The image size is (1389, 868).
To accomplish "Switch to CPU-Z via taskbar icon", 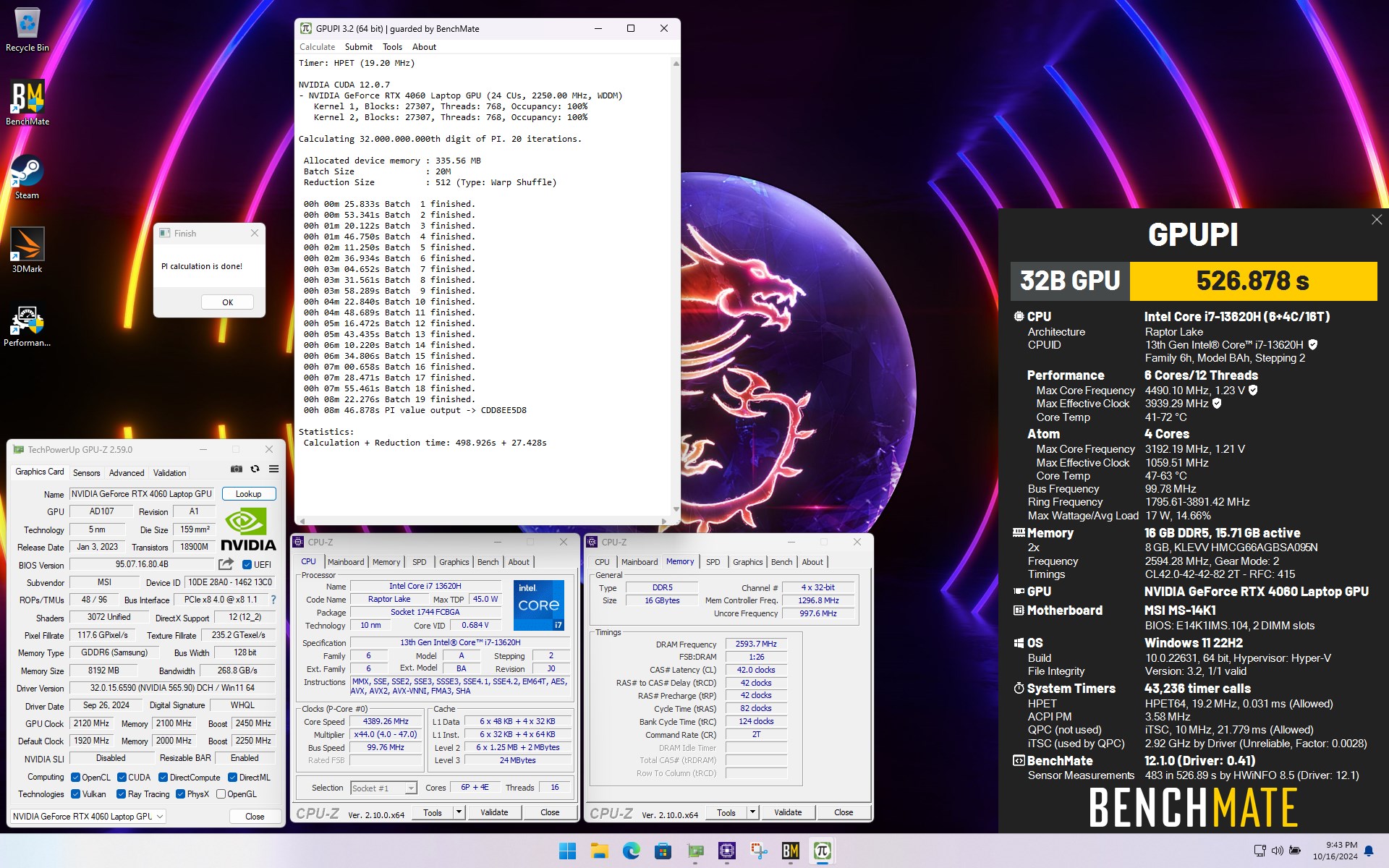I will (x=727, y=851).
